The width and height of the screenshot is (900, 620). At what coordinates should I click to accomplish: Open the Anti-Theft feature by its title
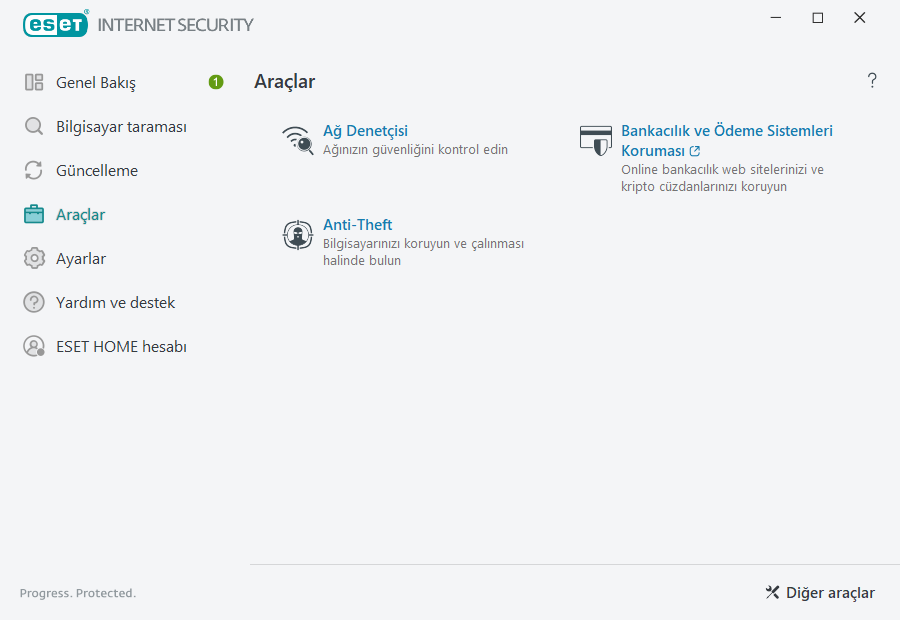[x=357, y=224]
